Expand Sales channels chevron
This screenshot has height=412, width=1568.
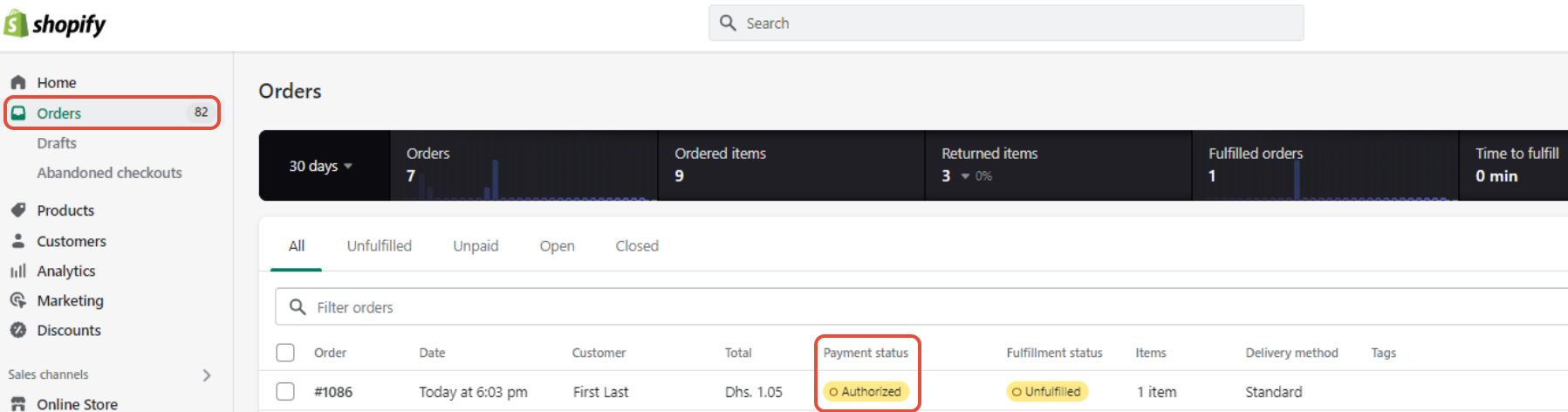tap(207, 374)
